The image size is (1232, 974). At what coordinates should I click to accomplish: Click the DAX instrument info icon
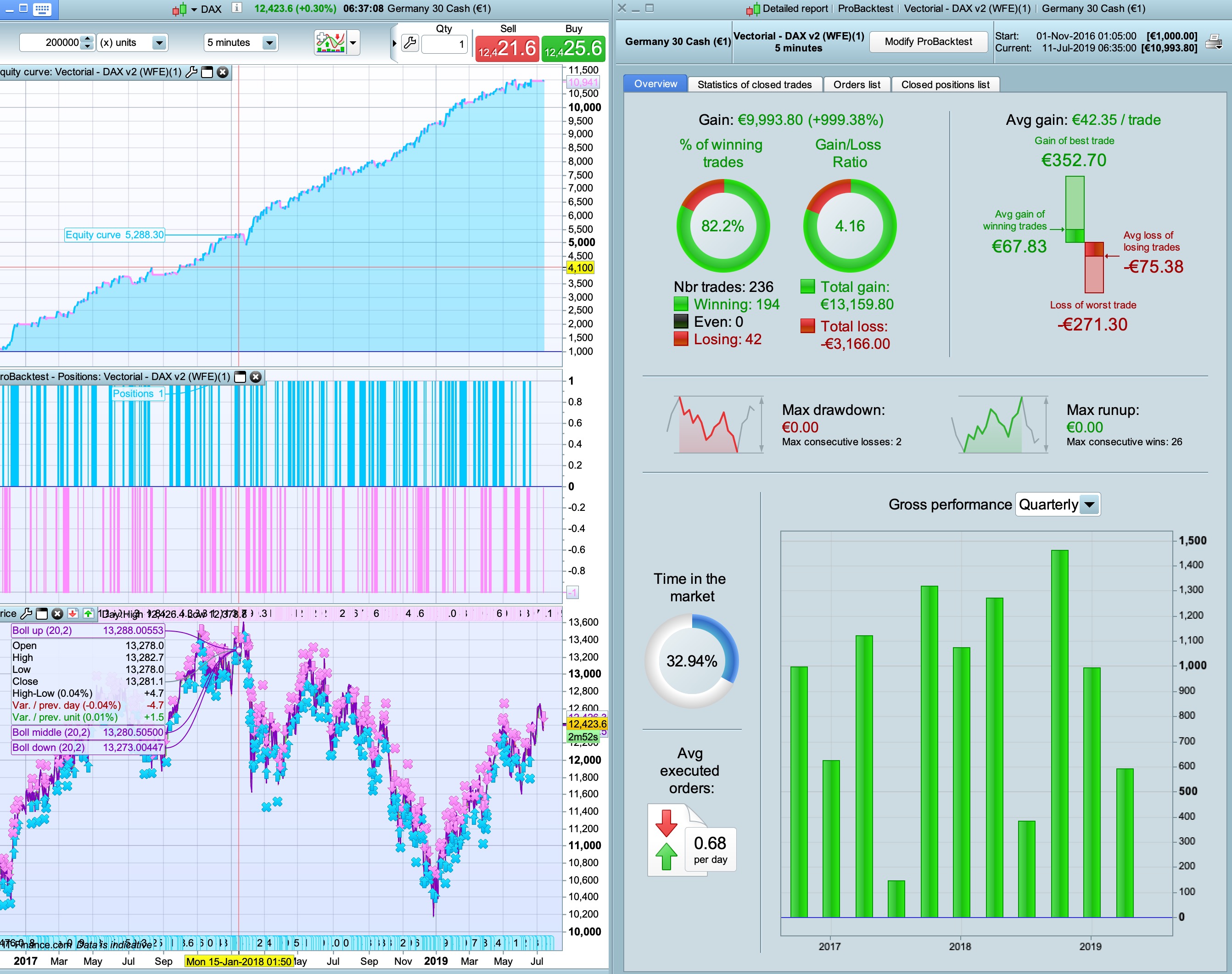pos(237,8)
